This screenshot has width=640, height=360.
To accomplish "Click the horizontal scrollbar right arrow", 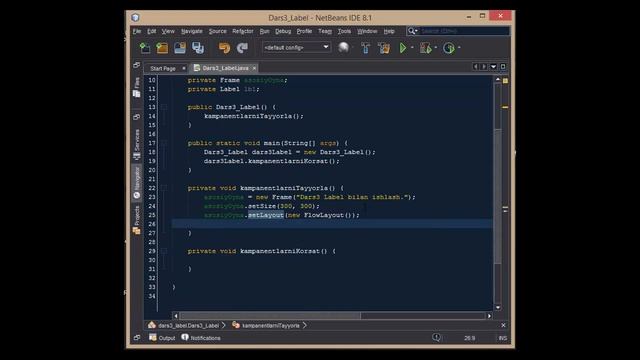I will click(x=489, y=316).
